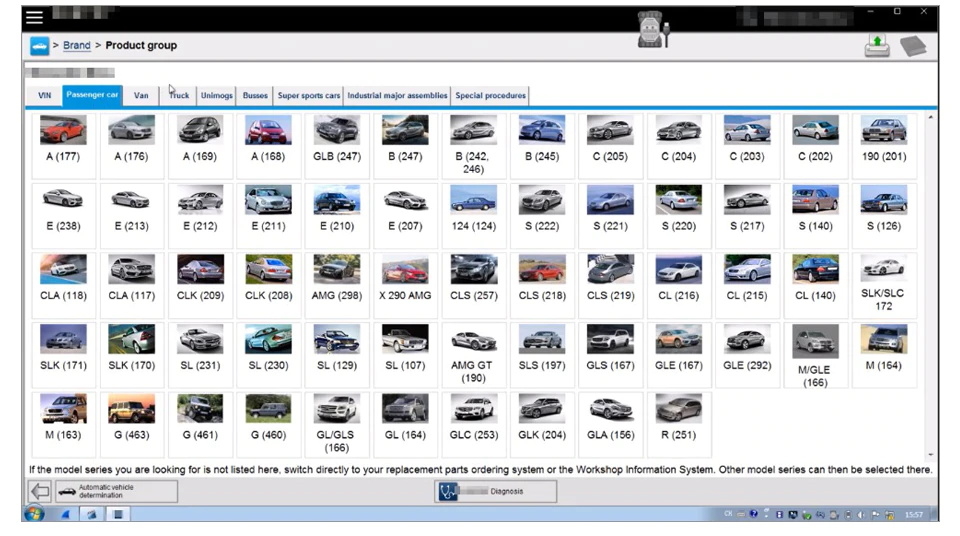Click the blue car home icon
This screenshot has width=960, height=536.
39,46
